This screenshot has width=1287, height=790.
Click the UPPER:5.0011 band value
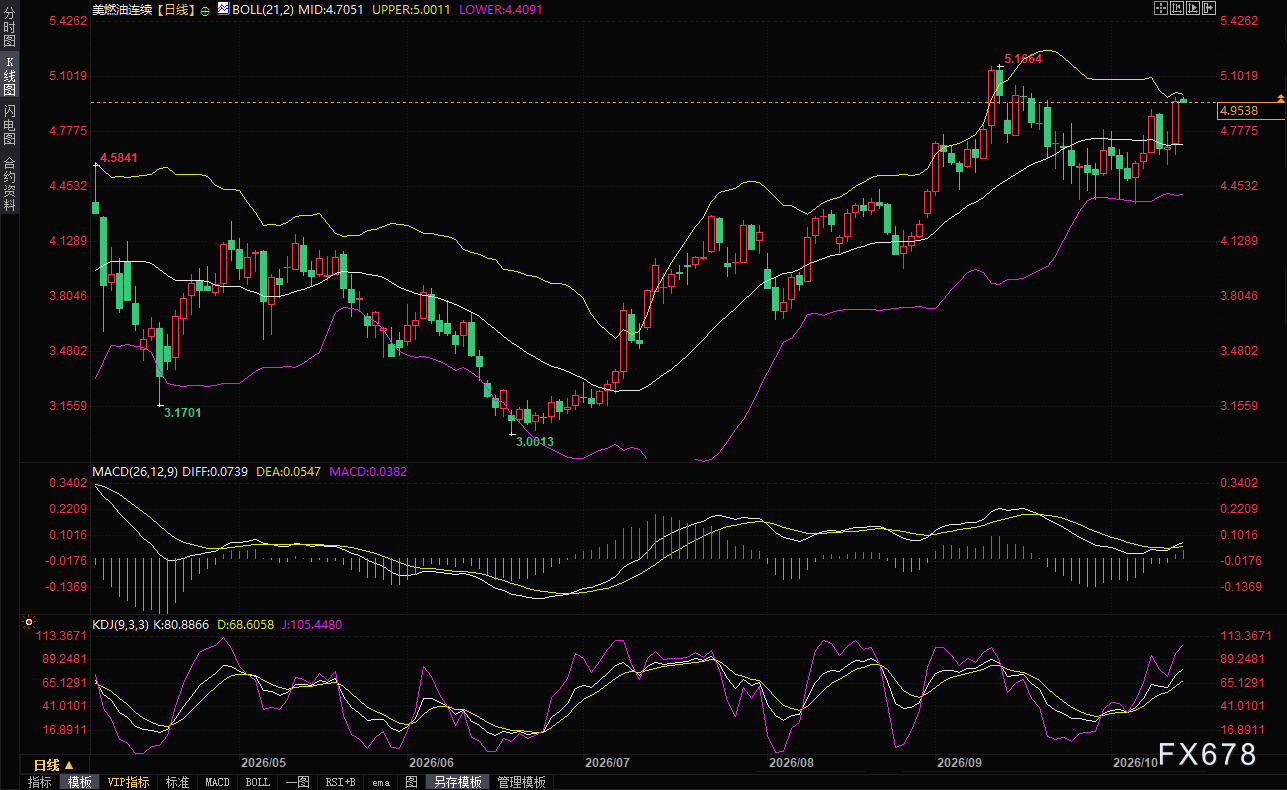pos(413,9)
